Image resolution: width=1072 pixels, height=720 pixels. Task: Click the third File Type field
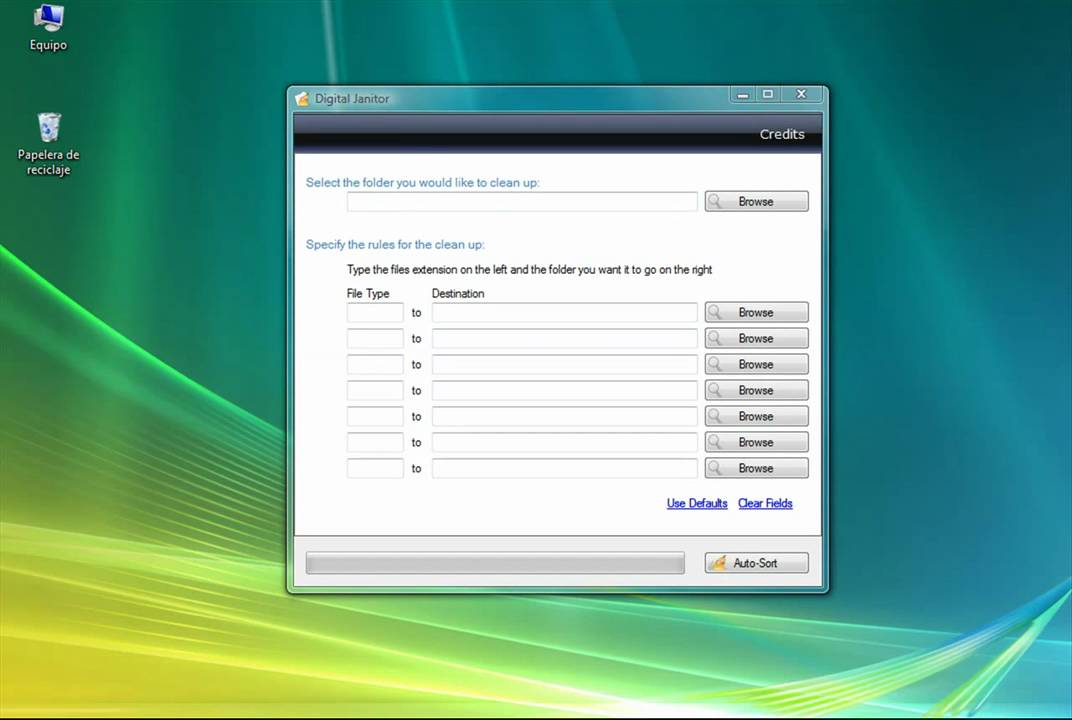pos(375,364)
